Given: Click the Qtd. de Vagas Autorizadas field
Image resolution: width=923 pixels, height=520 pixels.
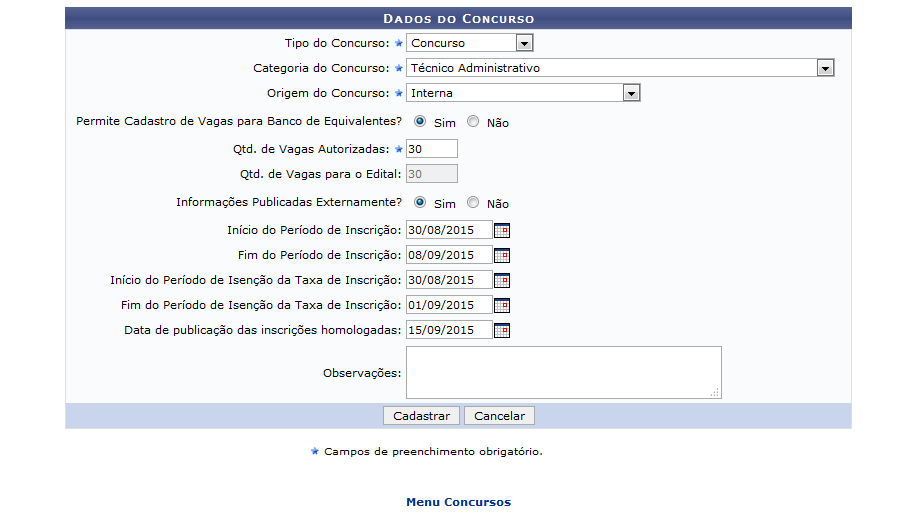Looking at the screenshot, I should pos(432,149).
